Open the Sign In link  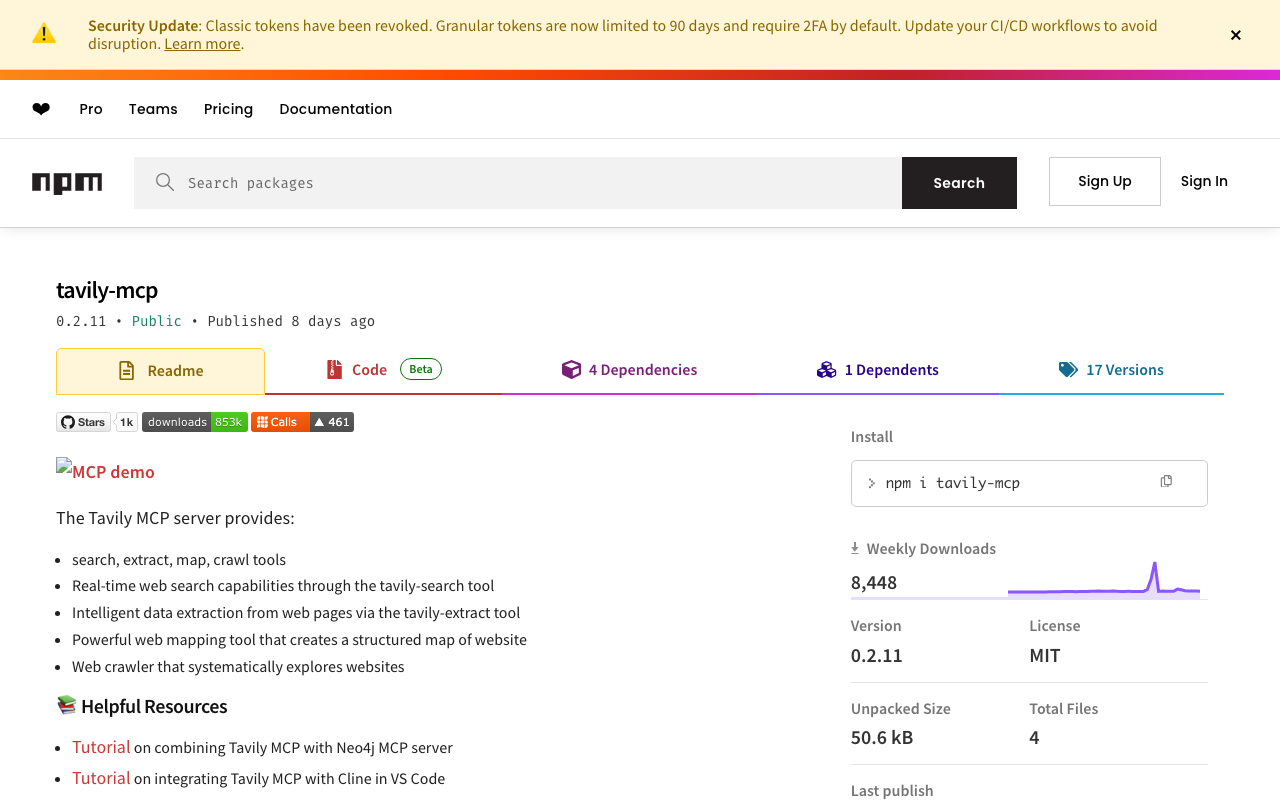click(1203, 181)
